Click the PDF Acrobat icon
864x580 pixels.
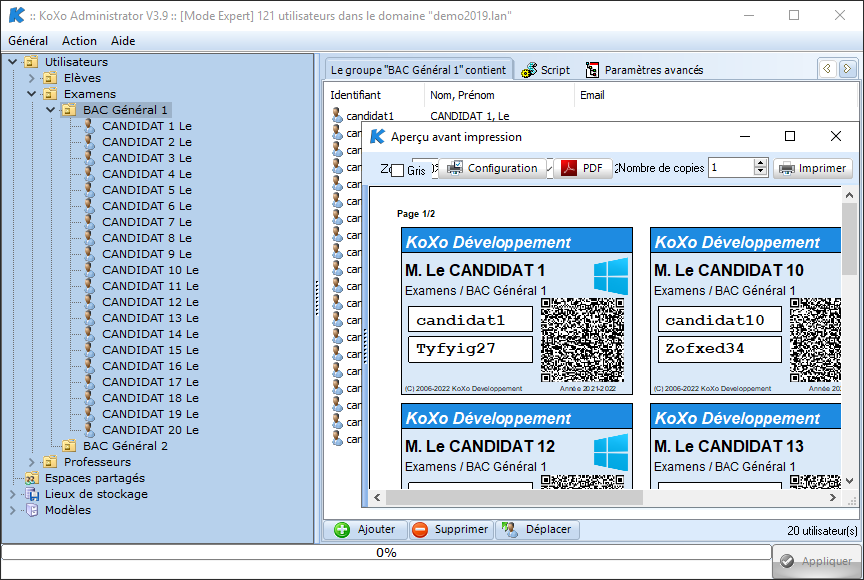tap(569, 167)
